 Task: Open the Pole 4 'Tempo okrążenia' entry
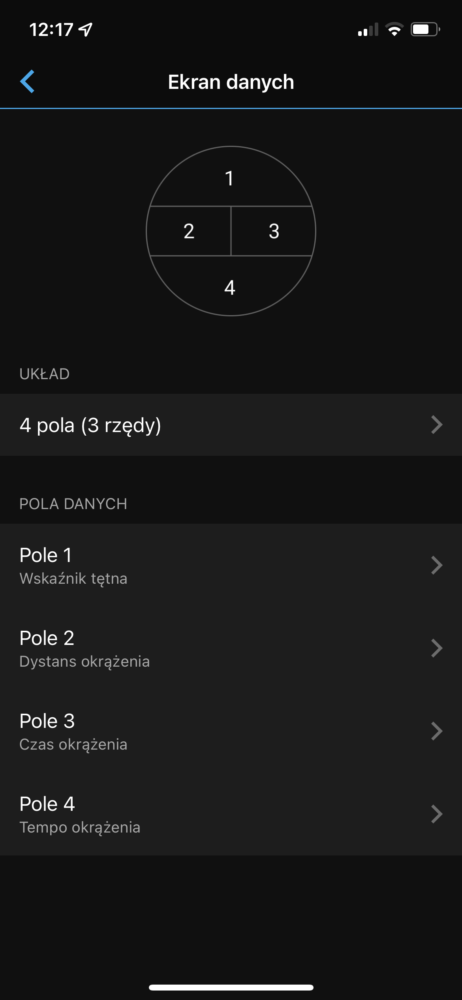point(231,814)
